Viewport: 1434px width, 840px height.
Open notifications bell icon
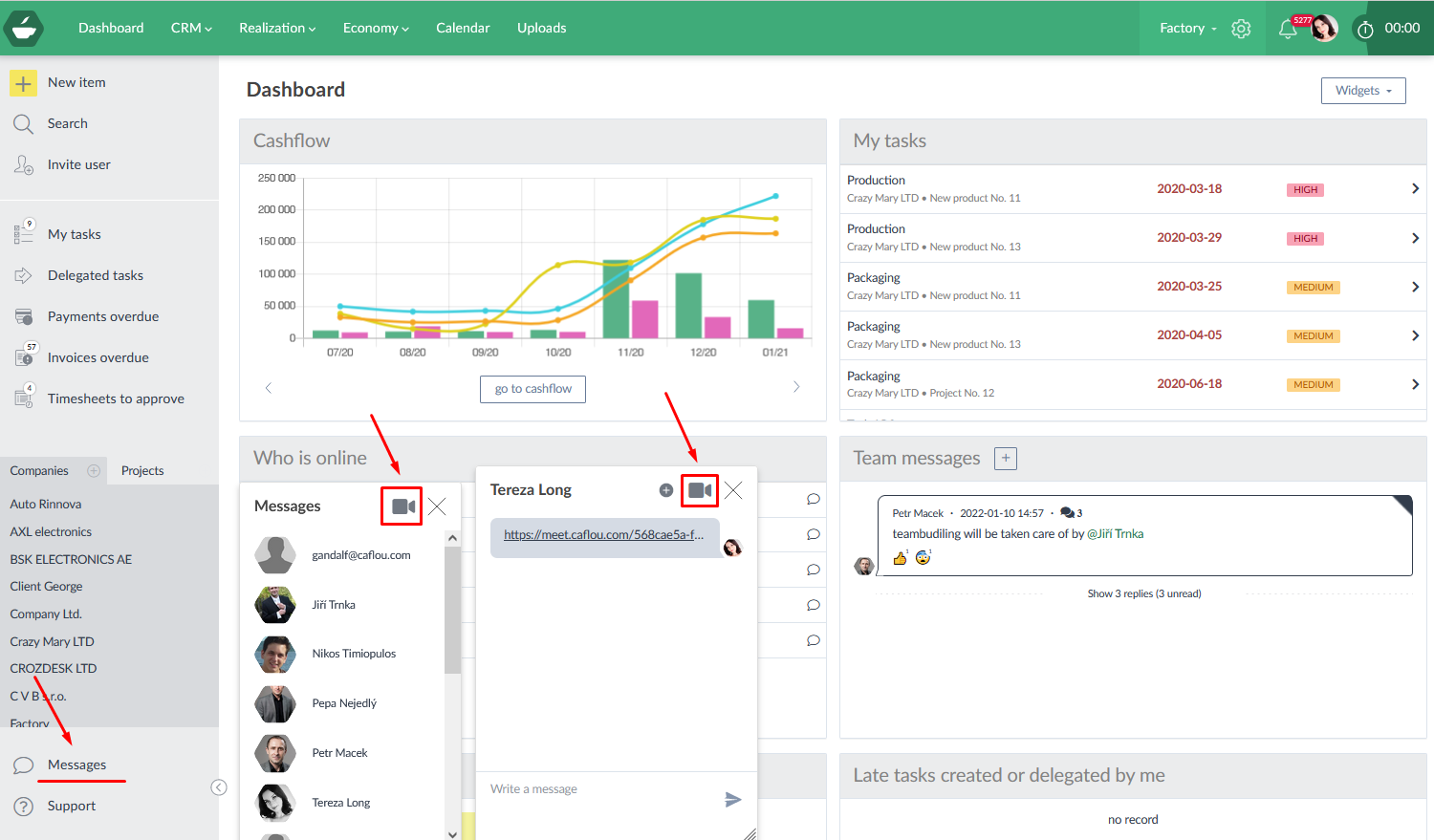coord(1288,29)
